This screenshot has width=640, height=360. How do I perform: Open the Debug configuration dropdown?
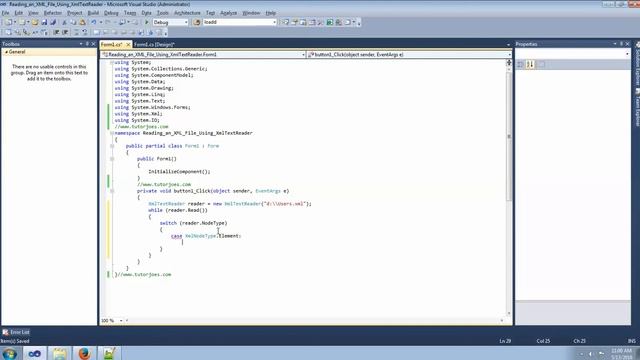coord(186,22)
